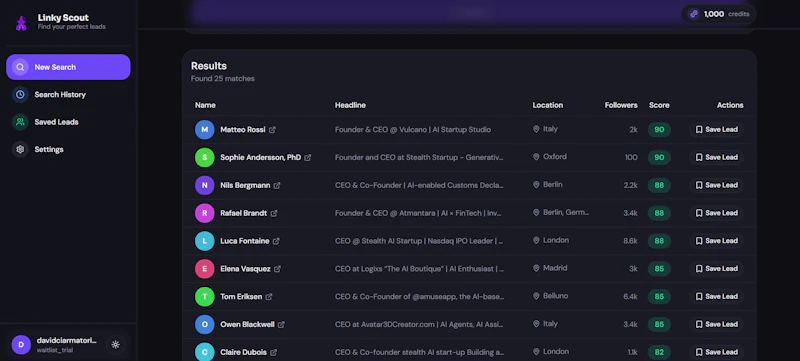Save Lead for Rafael Brandt

click(x=716, y=213)
